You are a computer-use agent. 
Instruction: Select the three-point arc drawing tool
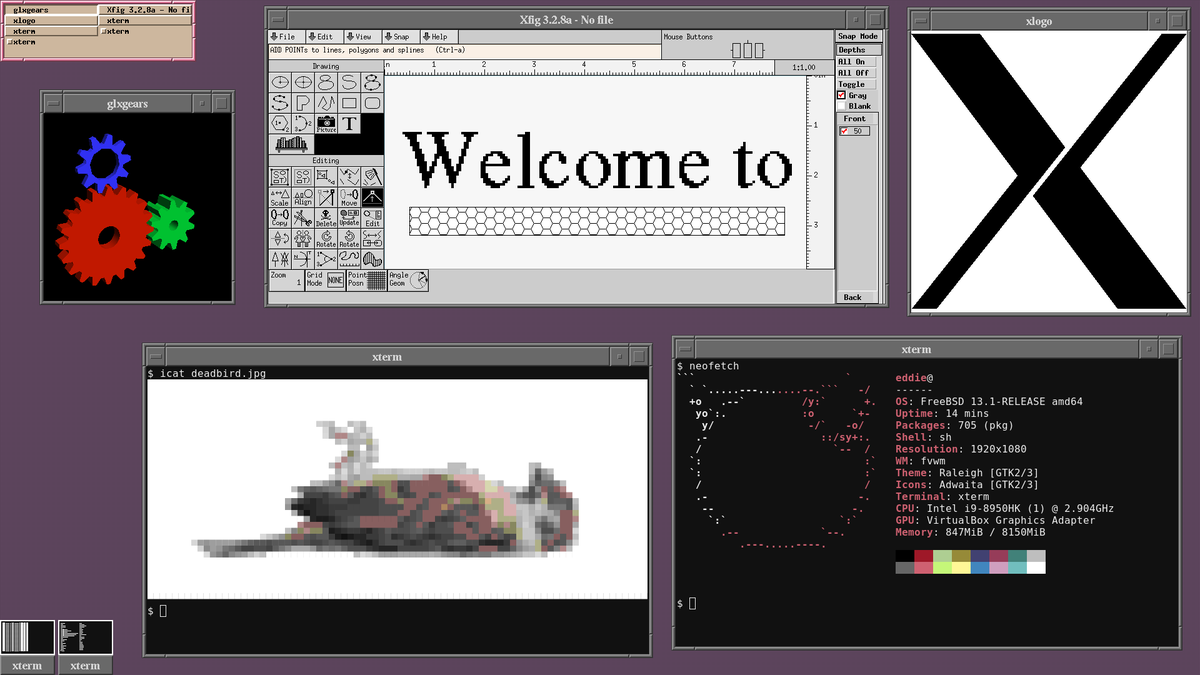[x=303, y=123]
